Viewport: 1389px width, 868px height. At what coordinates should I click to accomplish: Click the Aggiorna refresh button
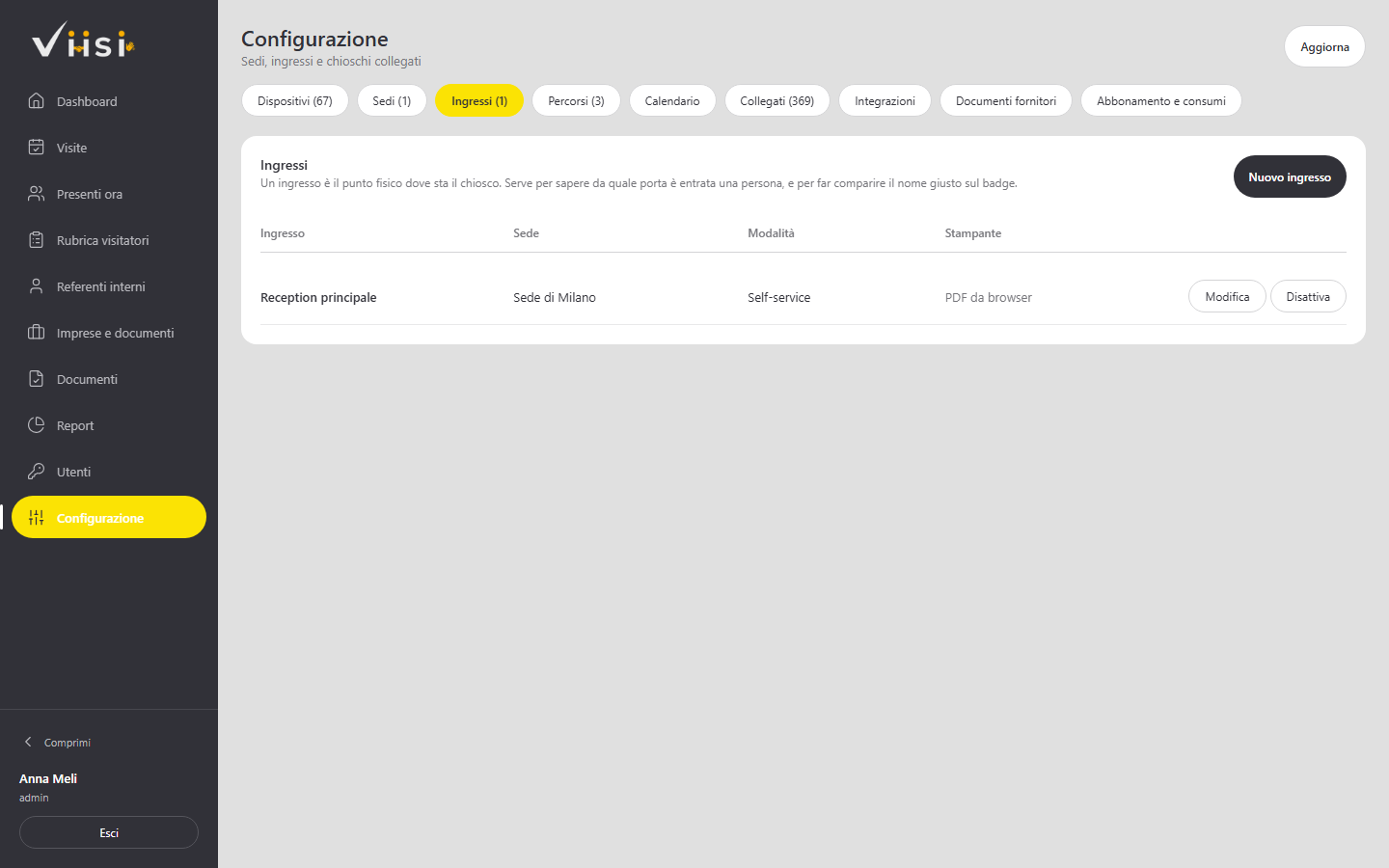click(x=1324, y=46)
